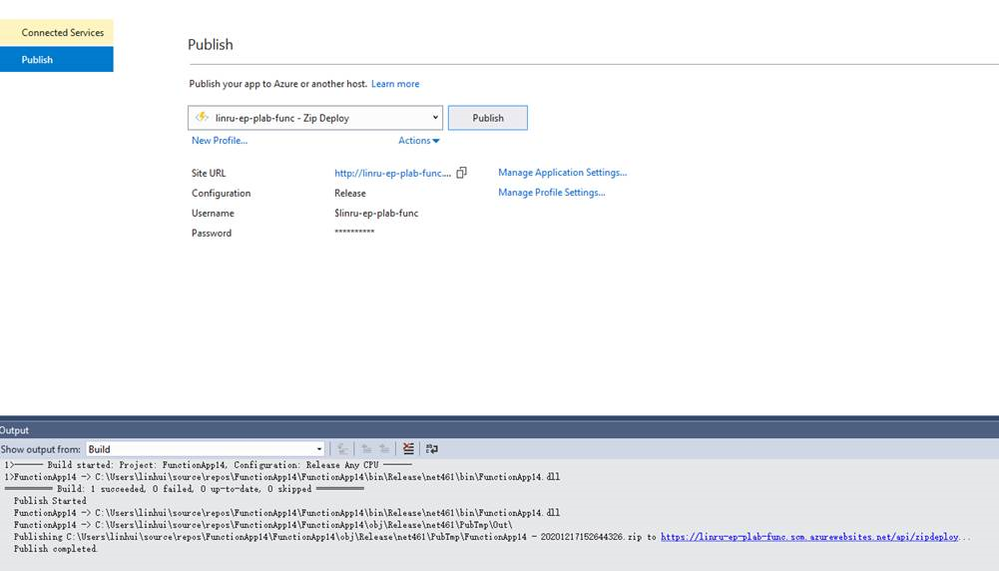Click the 'Site URL' label

208,173
